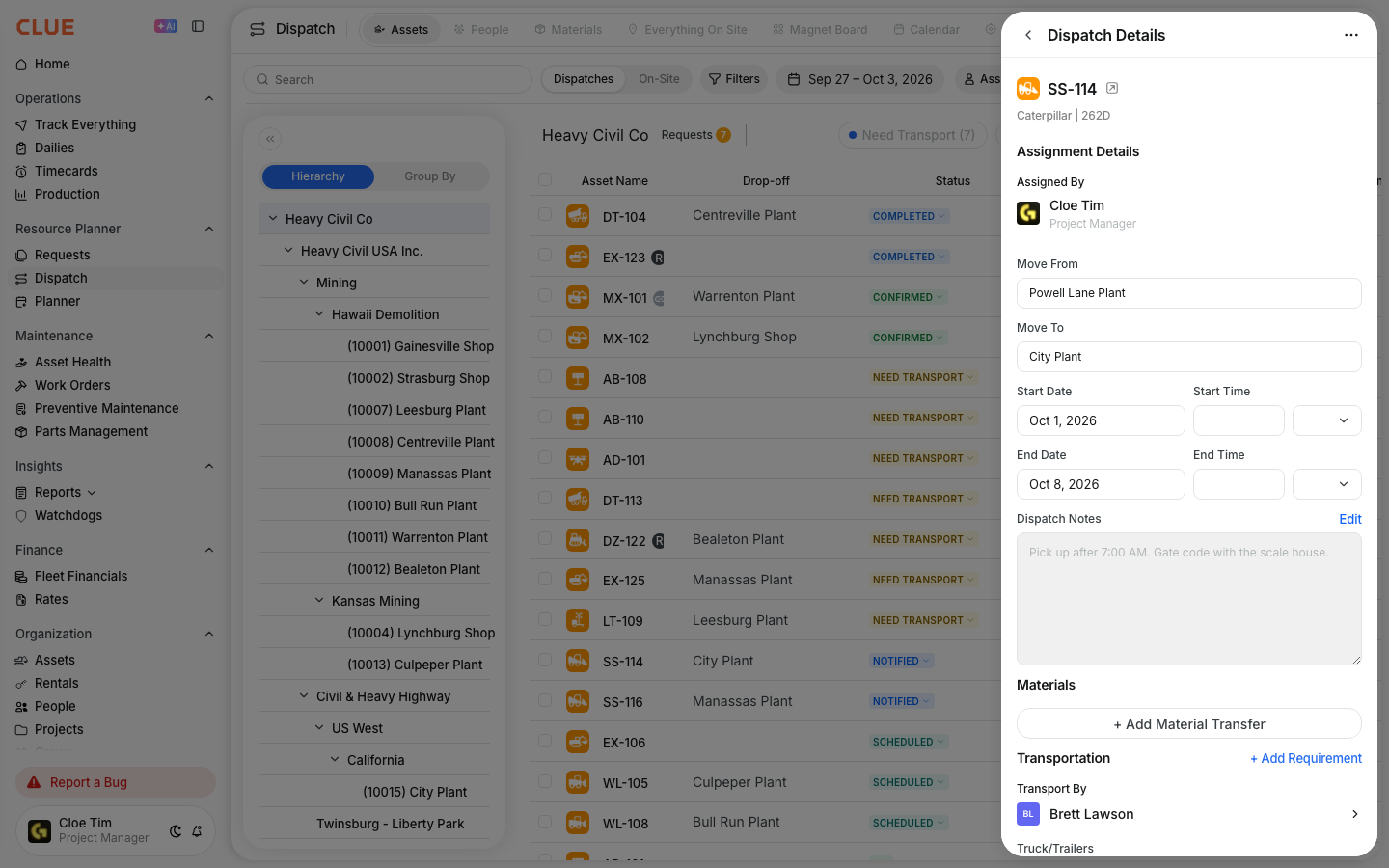Image resolution: width=1389 pixels, height=868 pixels.
Task: Check the MX-101 row checkbox
Action: tap(545, 296)
